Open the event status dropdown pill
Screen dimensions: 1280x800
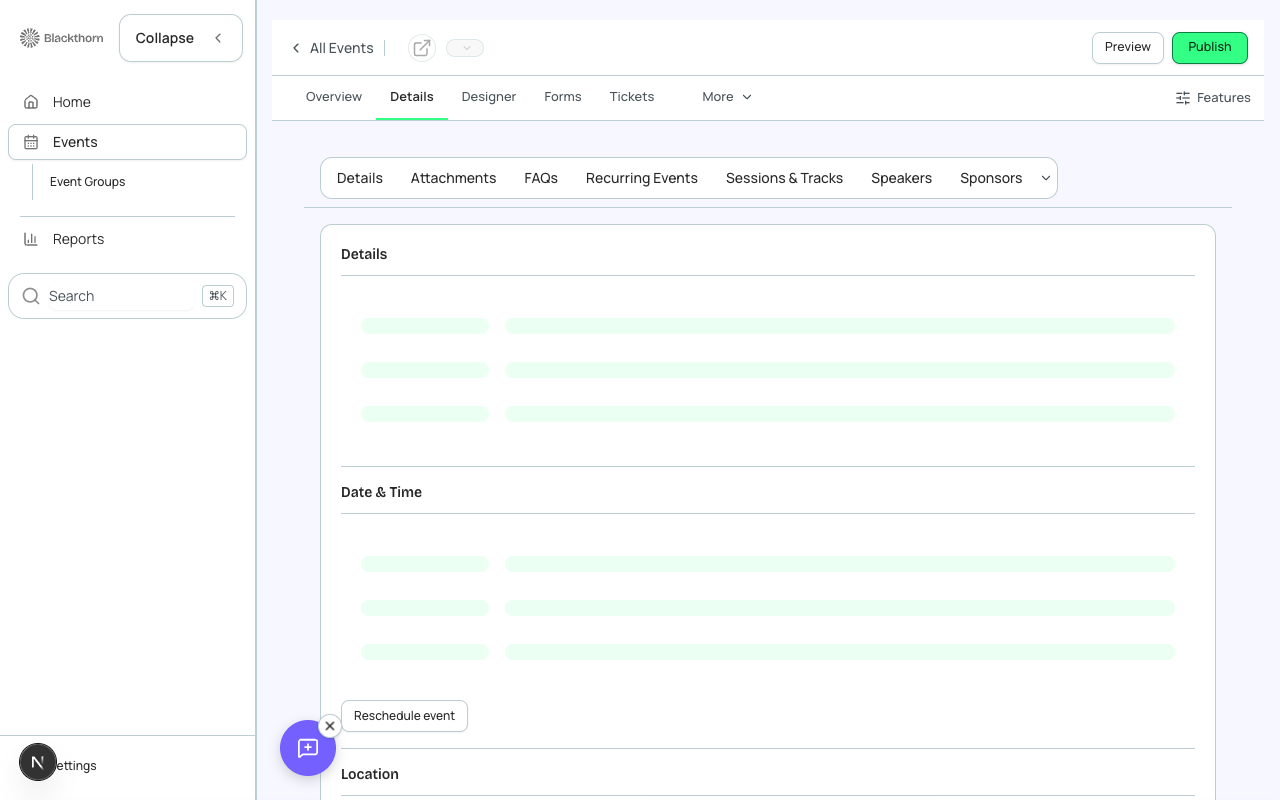[465, 48]
